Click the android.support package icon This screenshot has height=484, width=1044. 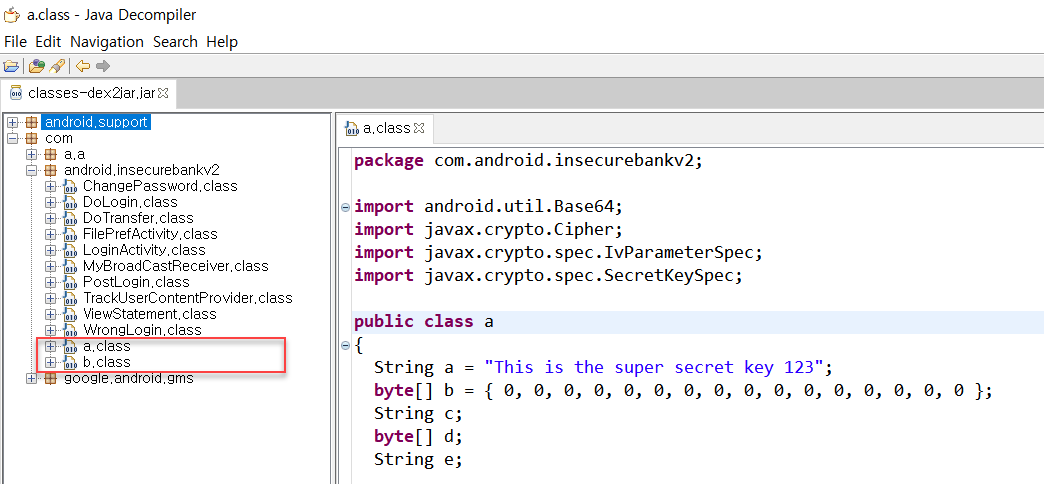(31, 122)
